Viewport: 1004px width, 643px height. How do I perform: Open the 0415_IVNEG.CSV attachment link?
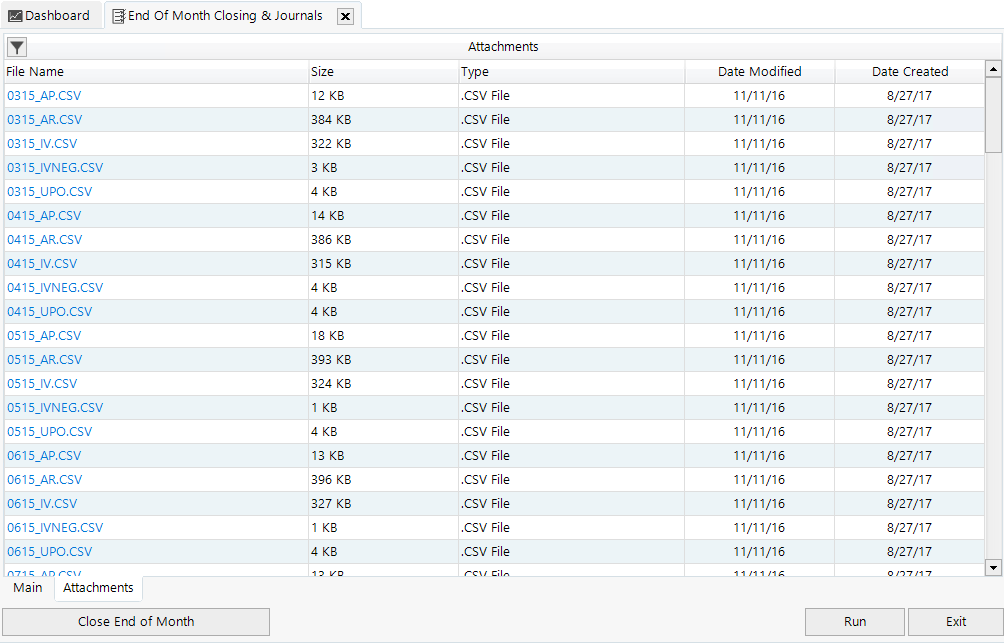point(55,288)
